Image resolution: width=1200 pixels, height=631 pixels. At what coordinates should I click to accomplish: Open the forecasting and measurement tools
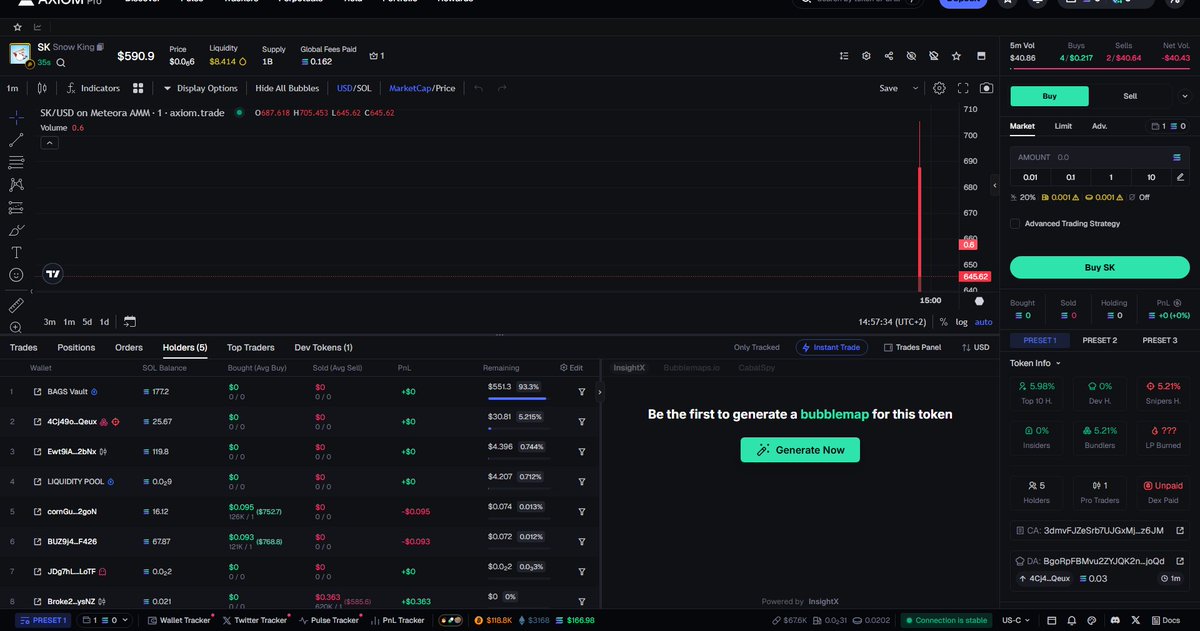(x=16, y=208)
